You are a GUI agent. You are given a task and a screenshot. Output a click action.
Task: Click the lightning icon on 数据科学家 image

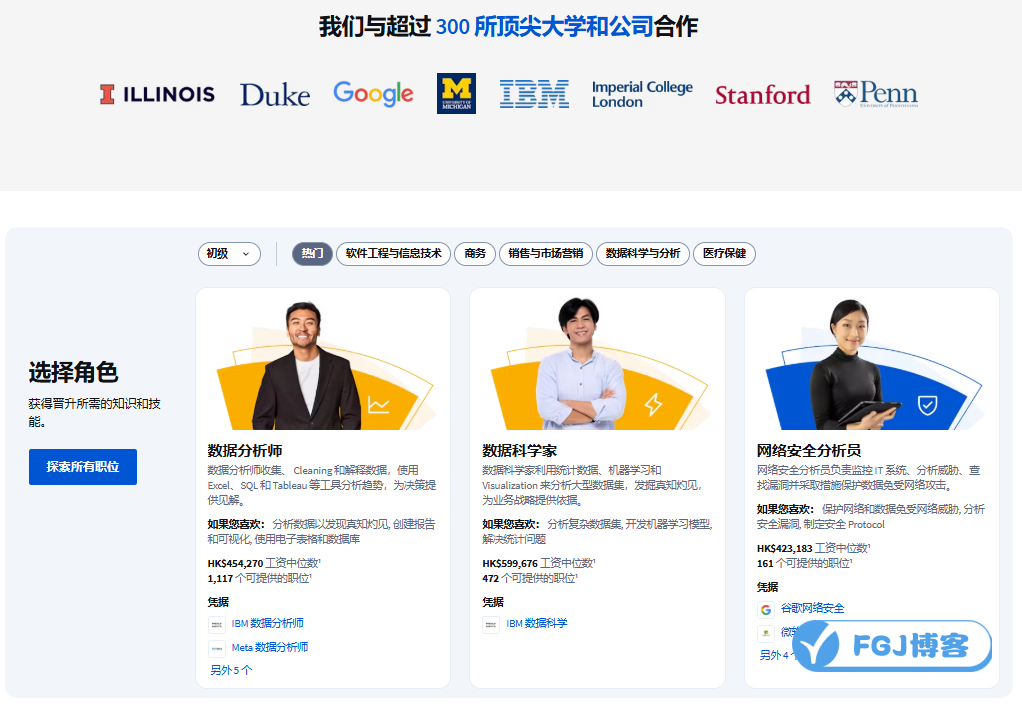point(653,404)
